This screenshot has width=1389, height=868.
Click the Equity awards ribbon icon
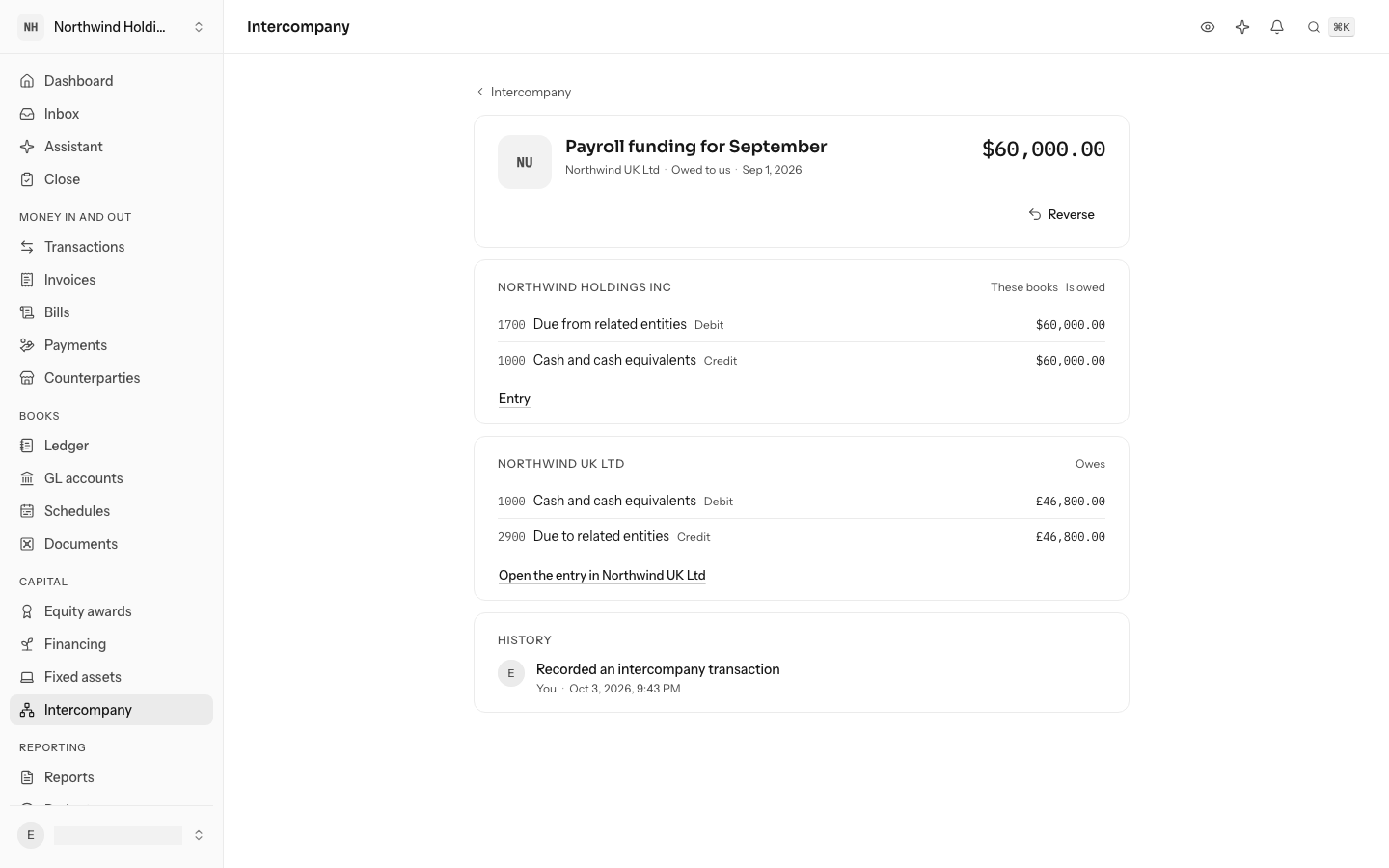pyautogui.click(x=27, y=611)
